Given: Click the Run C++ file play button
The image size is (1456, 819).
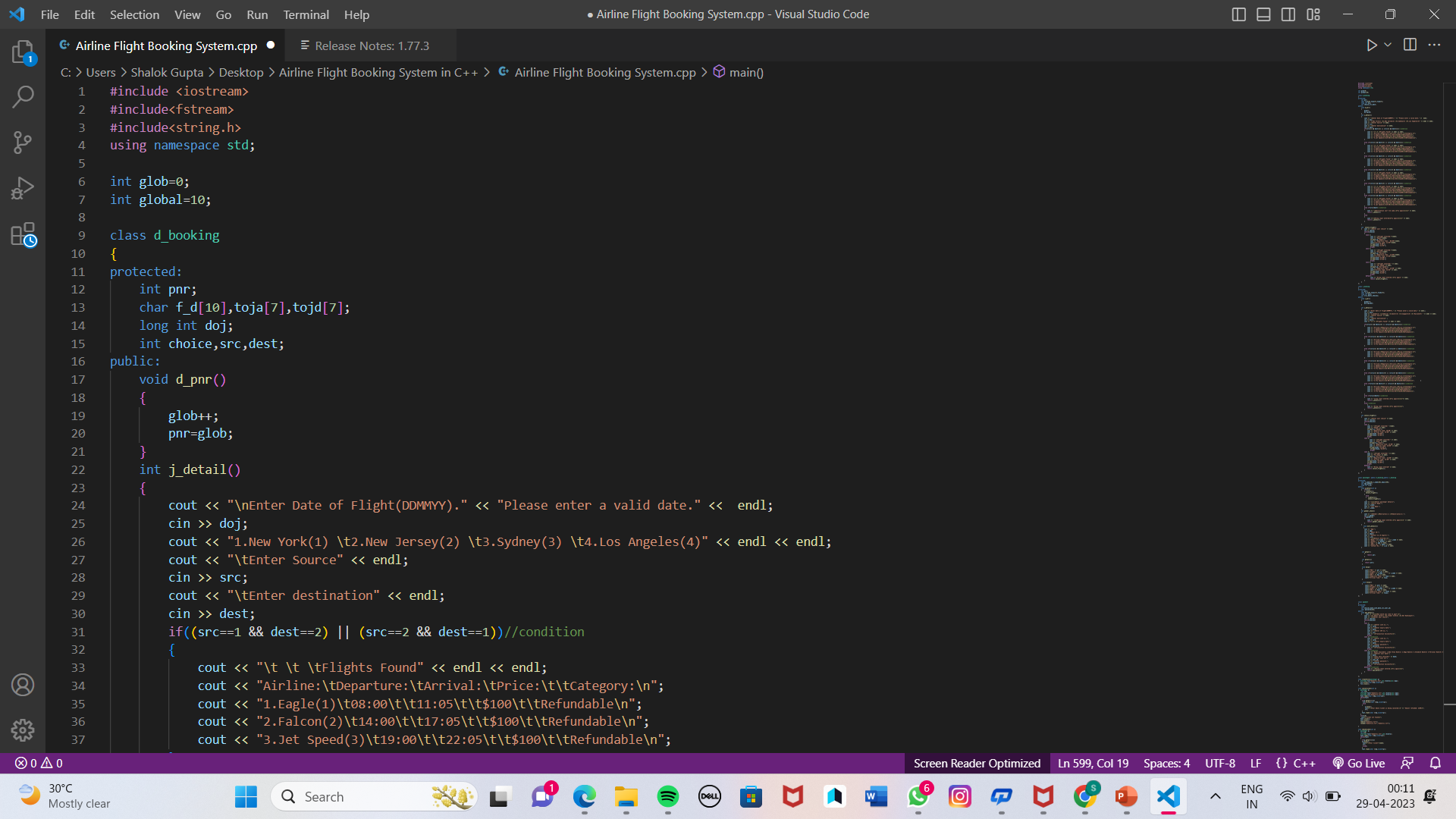Looking at the screenshot, I should coord(1371,45).
